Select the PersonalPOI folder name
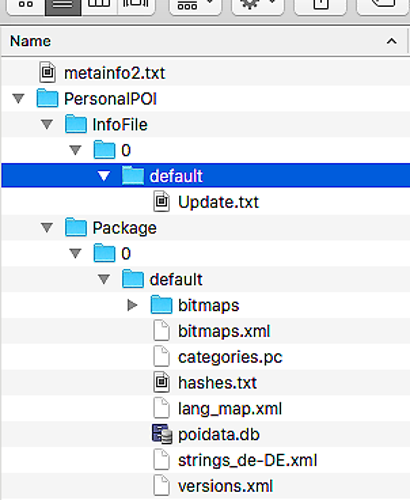This screenshot has height=500, width=410. [110, 99]
